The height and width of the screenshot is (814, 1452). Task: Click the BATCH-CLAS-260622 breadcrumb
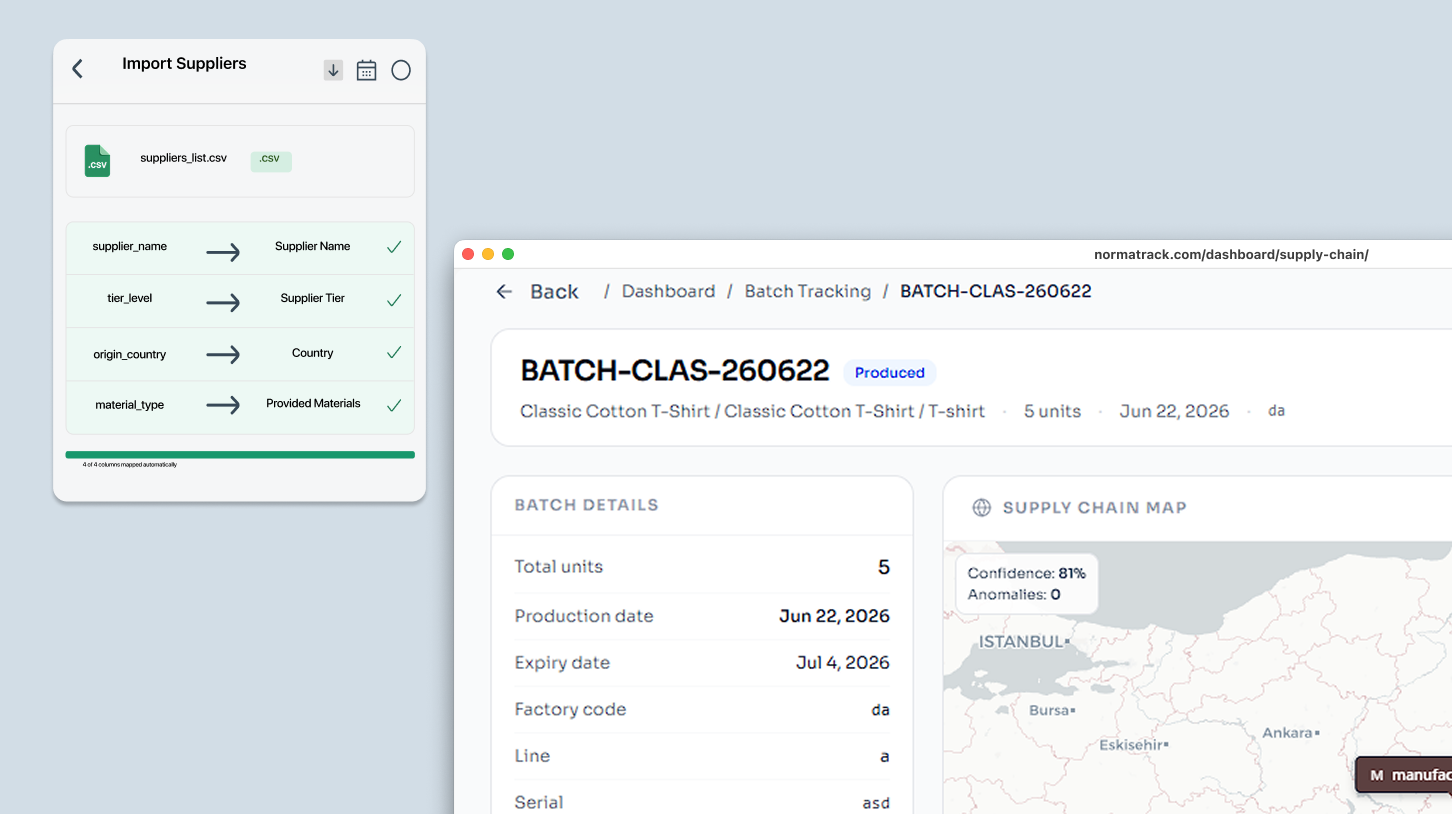[996, 291]
